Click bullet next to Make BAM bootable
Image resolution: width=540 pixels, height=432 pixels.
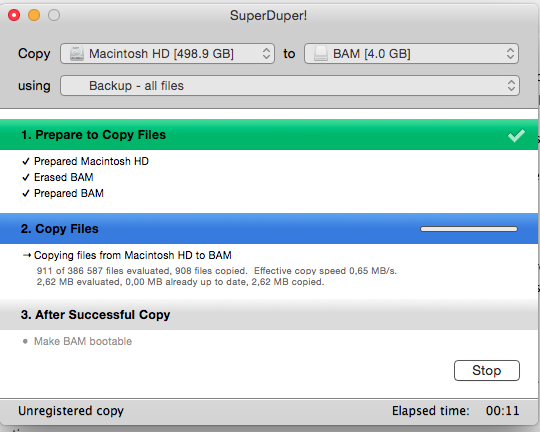coord(25,341)
